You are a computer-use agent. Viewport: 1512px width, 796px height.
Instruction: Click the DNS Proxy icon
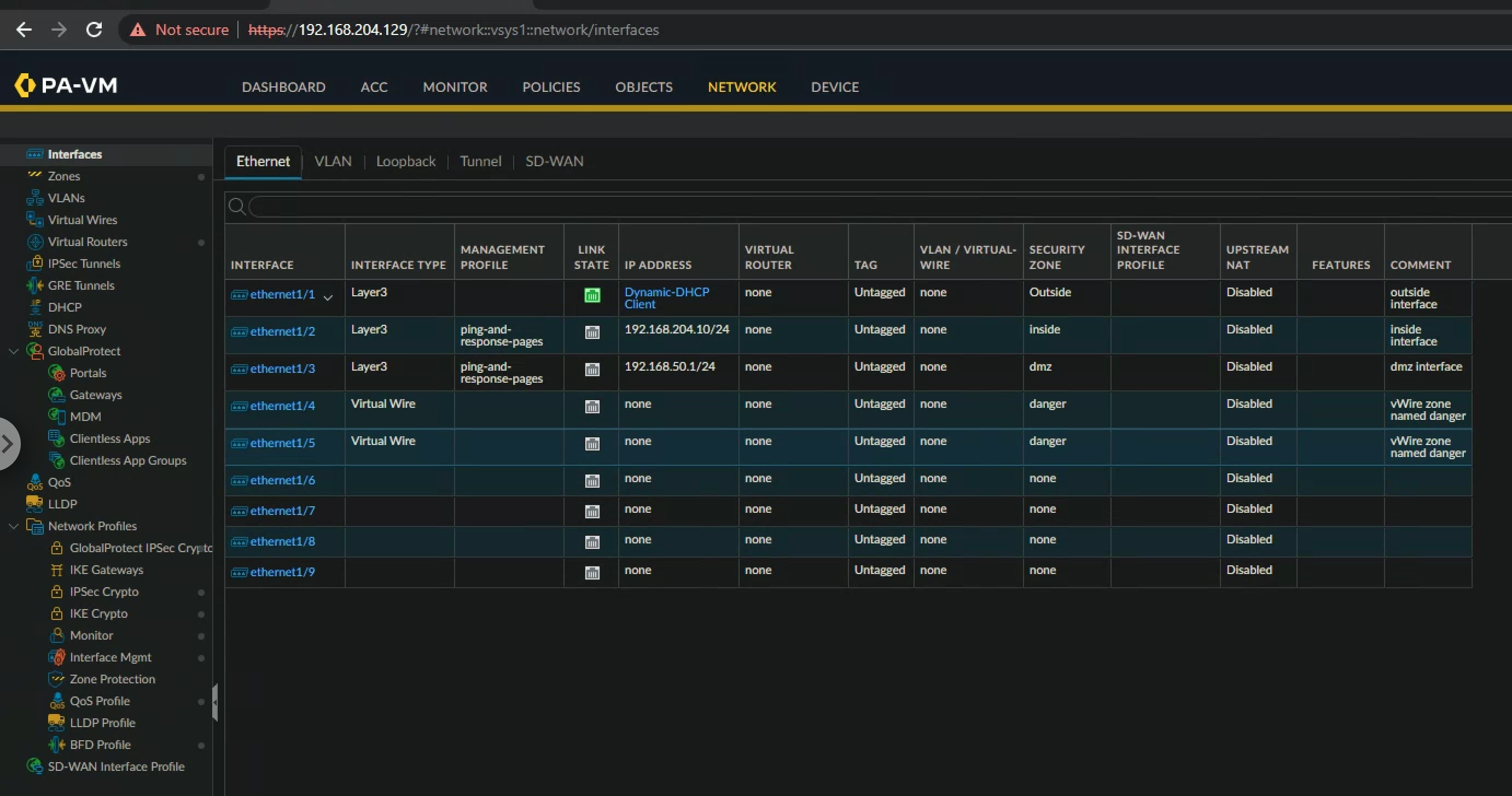pyautogui.click(x=35, y=329)
